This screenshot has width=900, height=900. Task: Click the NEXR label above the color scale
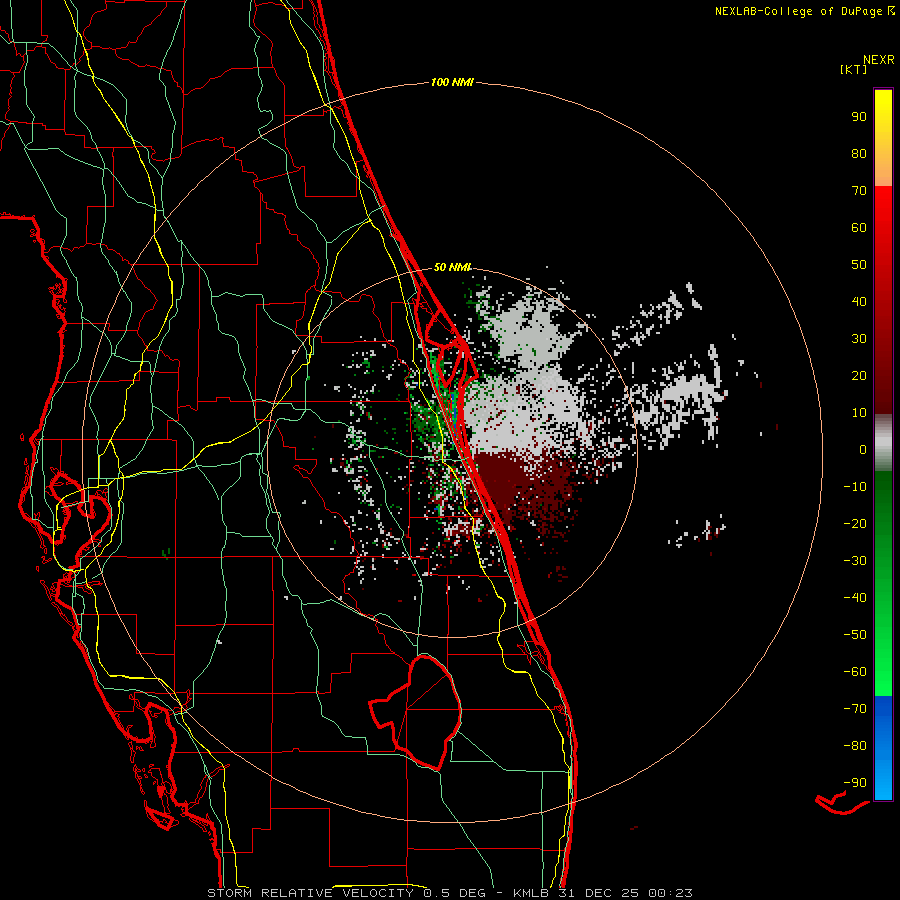click(x=879, y=60)
